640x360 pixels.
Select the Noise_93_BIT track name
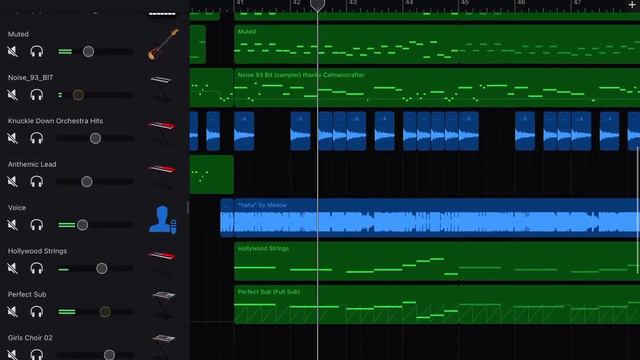click(x=30, y=78)
